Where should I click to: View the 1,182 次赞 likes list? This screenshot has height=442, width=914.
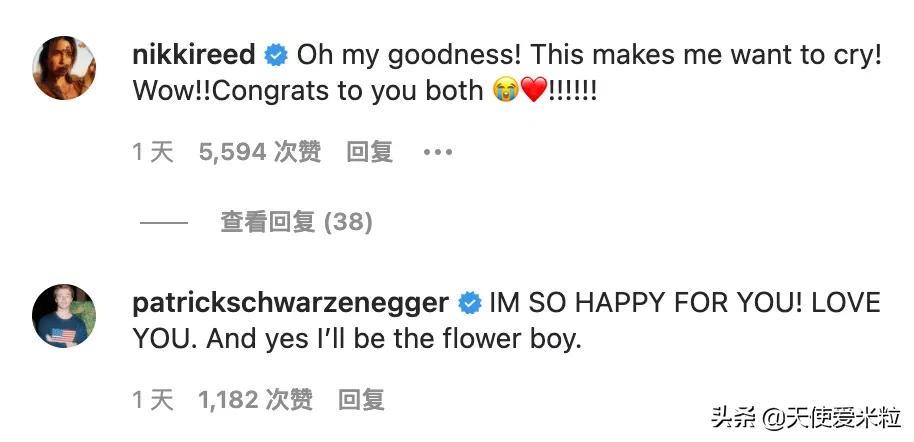pyautogui.click(x=255, y=401)
